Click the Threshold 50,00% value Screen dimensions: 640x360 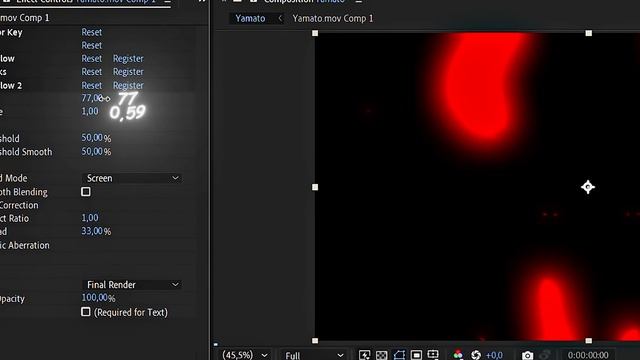[96, 138]
